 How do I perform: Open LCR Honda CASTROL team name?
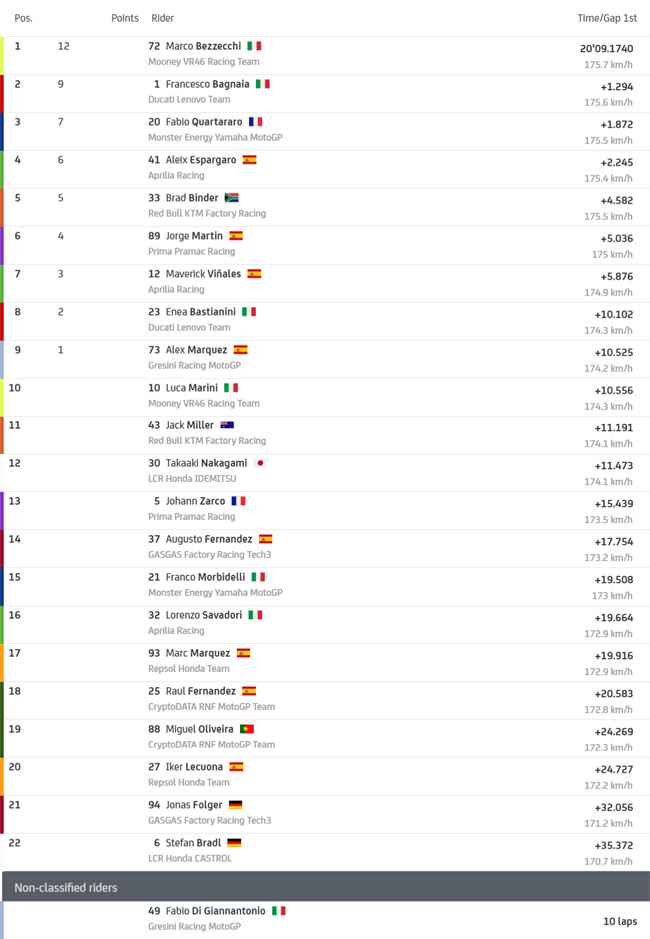189,858
